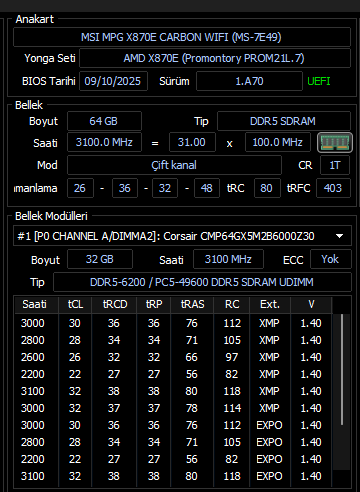Select the 3100 EXPO timing row
The width and height of the screenshot is (360, 492).
point(173,476)
